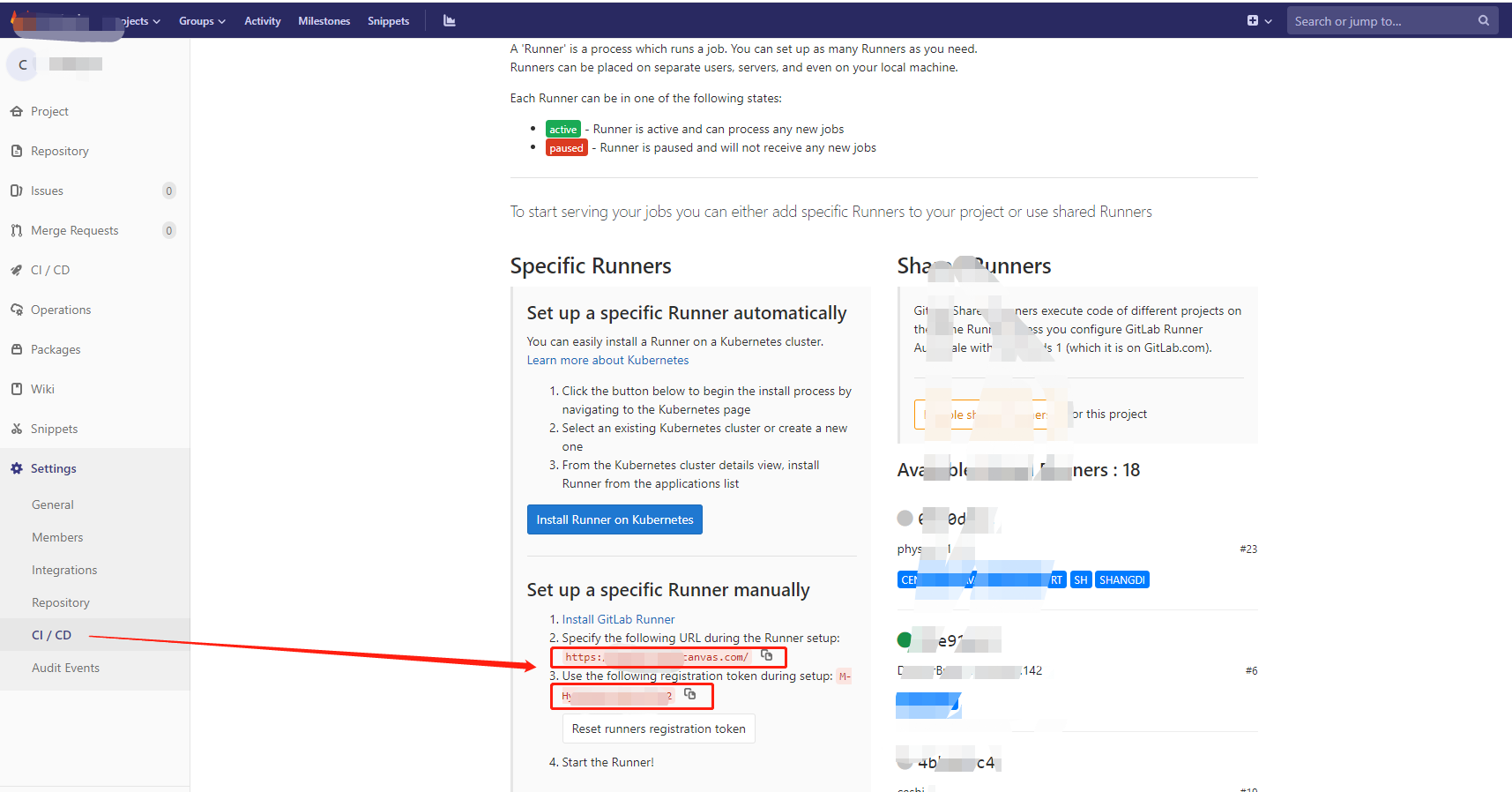This screenshot has width=1512, height=792.
Task: Open Repository under Settings submenu
Action: 61,602
